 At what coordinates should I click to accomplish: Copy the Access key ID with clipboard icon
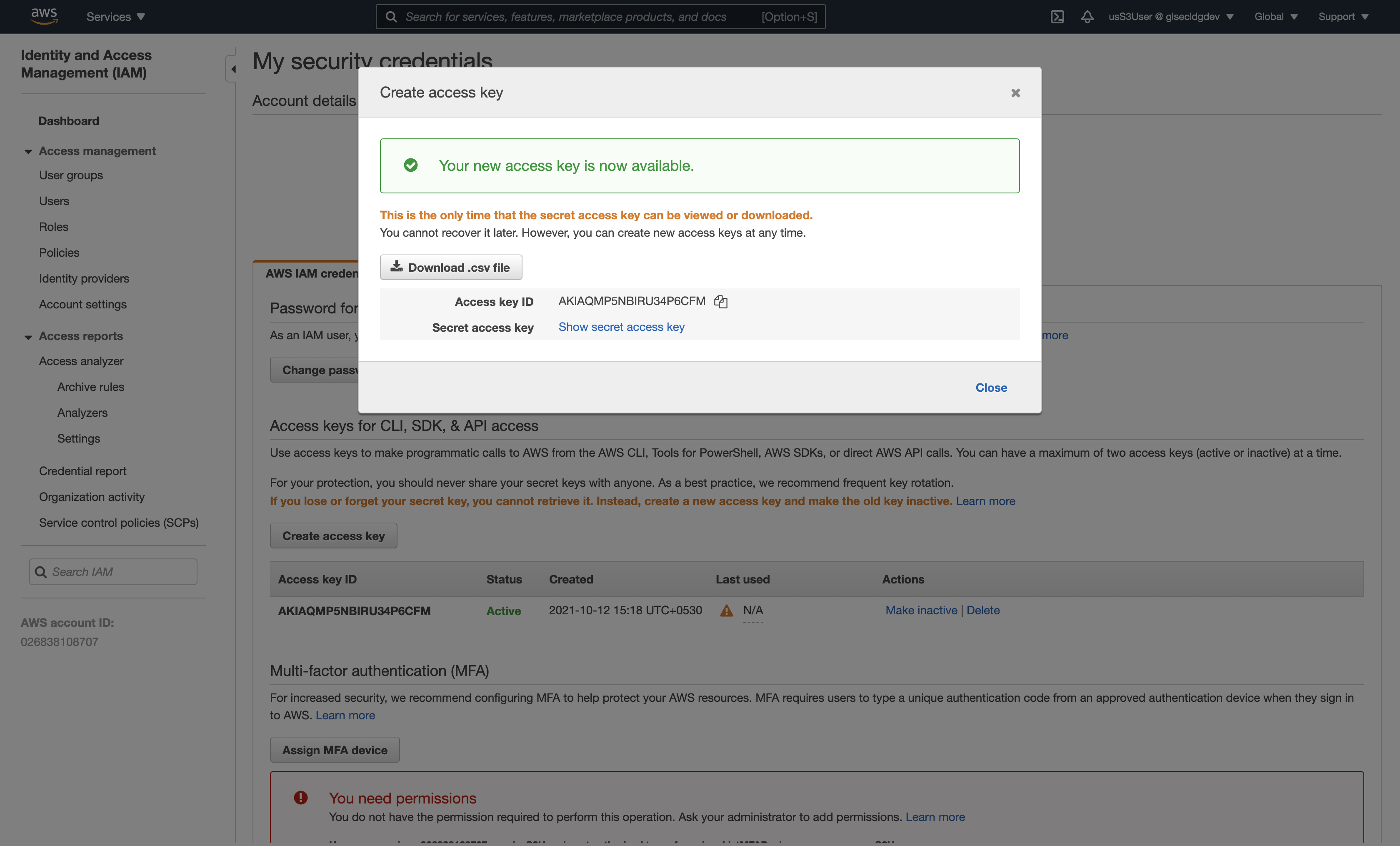point(720,302)
